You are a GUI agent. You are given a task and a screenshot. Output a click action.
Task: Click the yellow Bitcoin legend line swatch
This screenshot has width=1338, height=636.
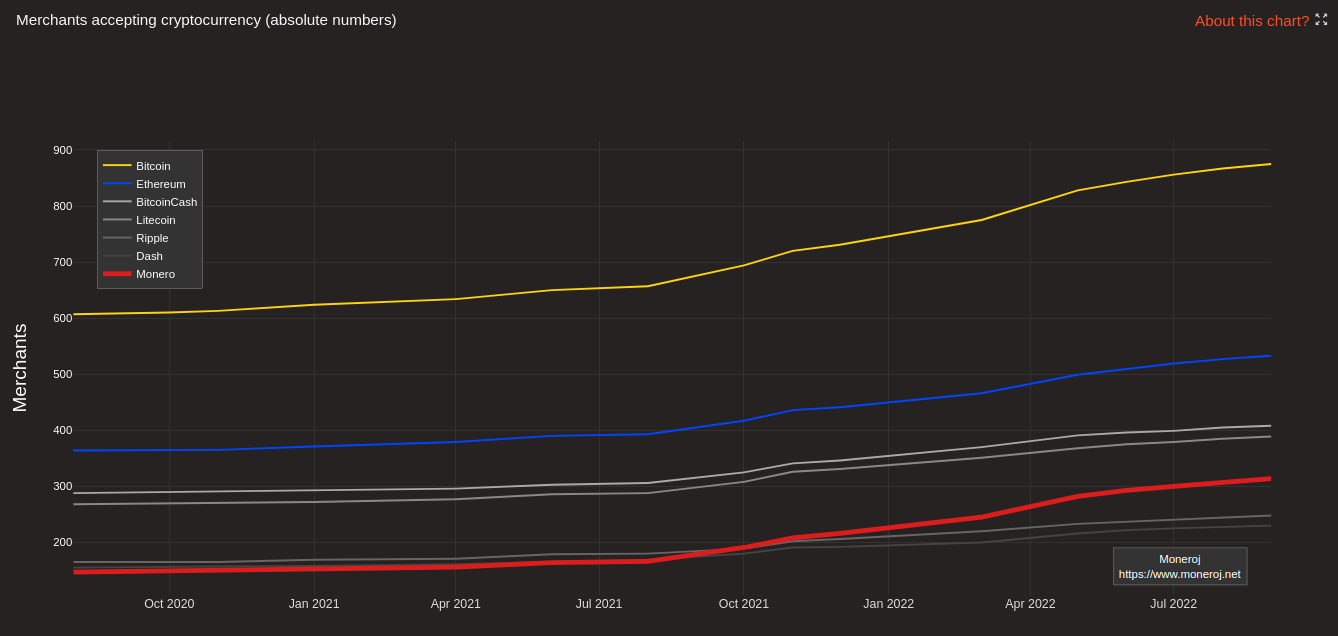(x=117, y=165)
